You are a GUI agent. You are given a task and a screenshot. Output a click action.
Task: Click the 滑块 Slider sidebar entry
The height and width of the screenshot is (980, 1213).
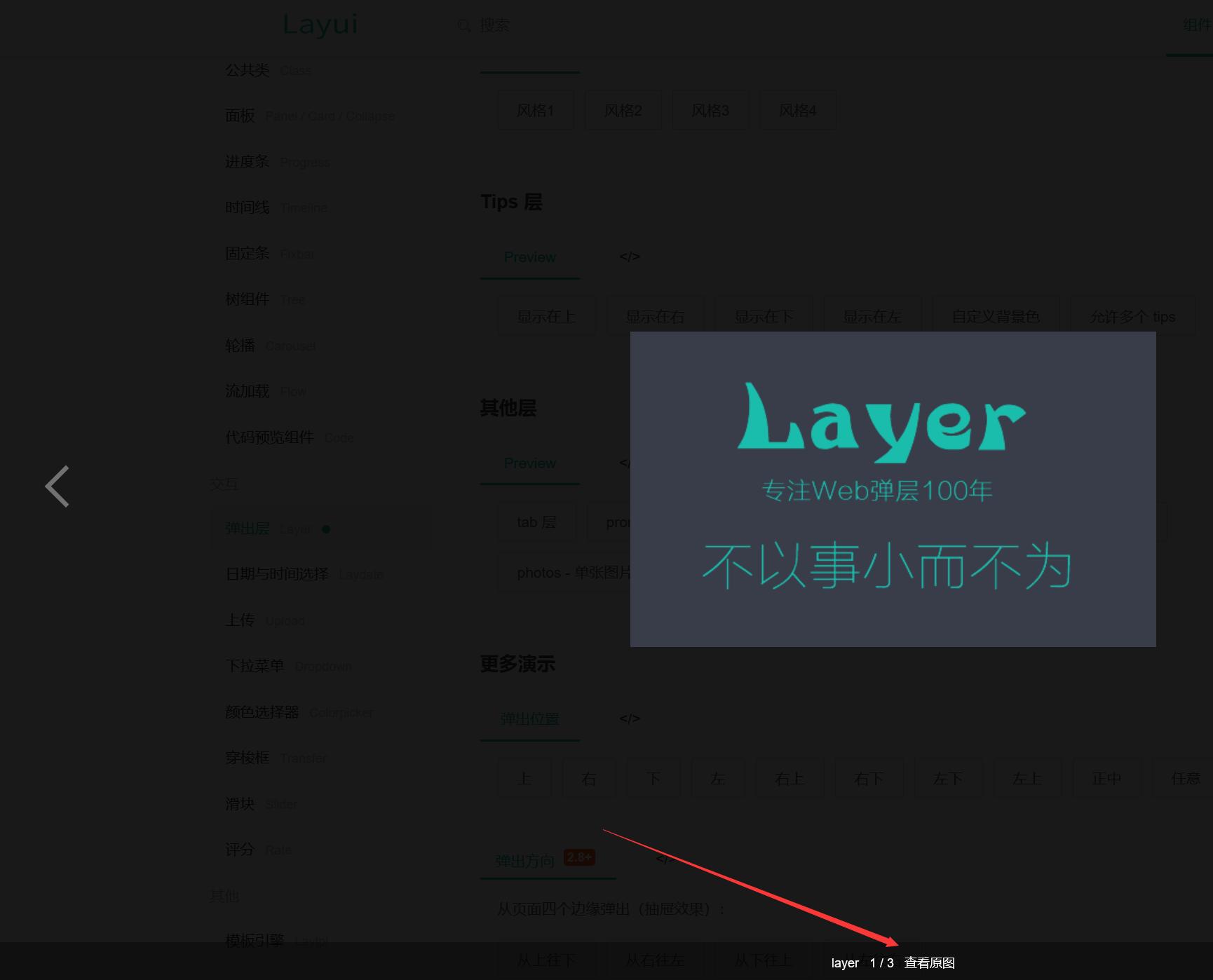(x=239, y=804)
